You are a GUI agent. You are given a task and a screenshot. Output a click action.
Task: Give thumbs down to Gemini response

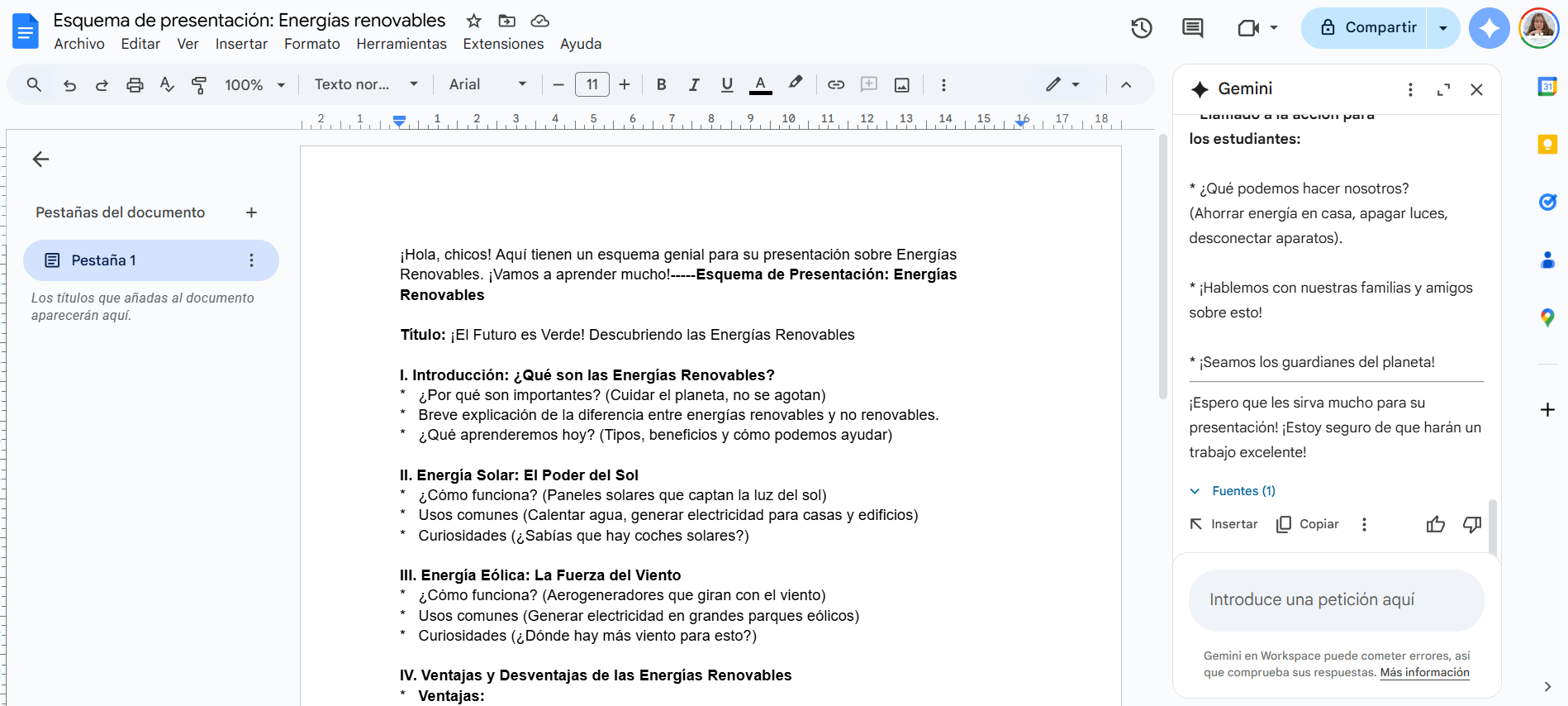click(1472, 524)
